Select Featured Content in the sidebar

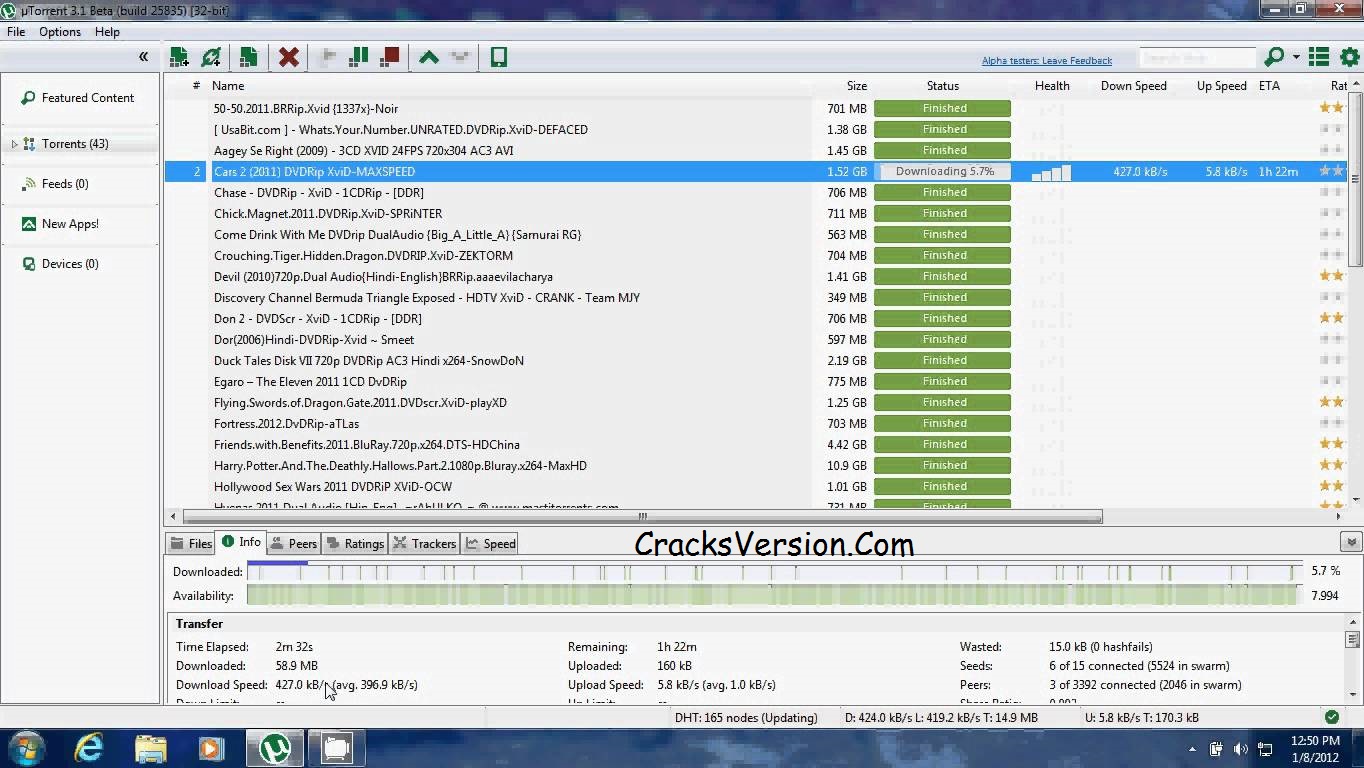coord(79,98)
